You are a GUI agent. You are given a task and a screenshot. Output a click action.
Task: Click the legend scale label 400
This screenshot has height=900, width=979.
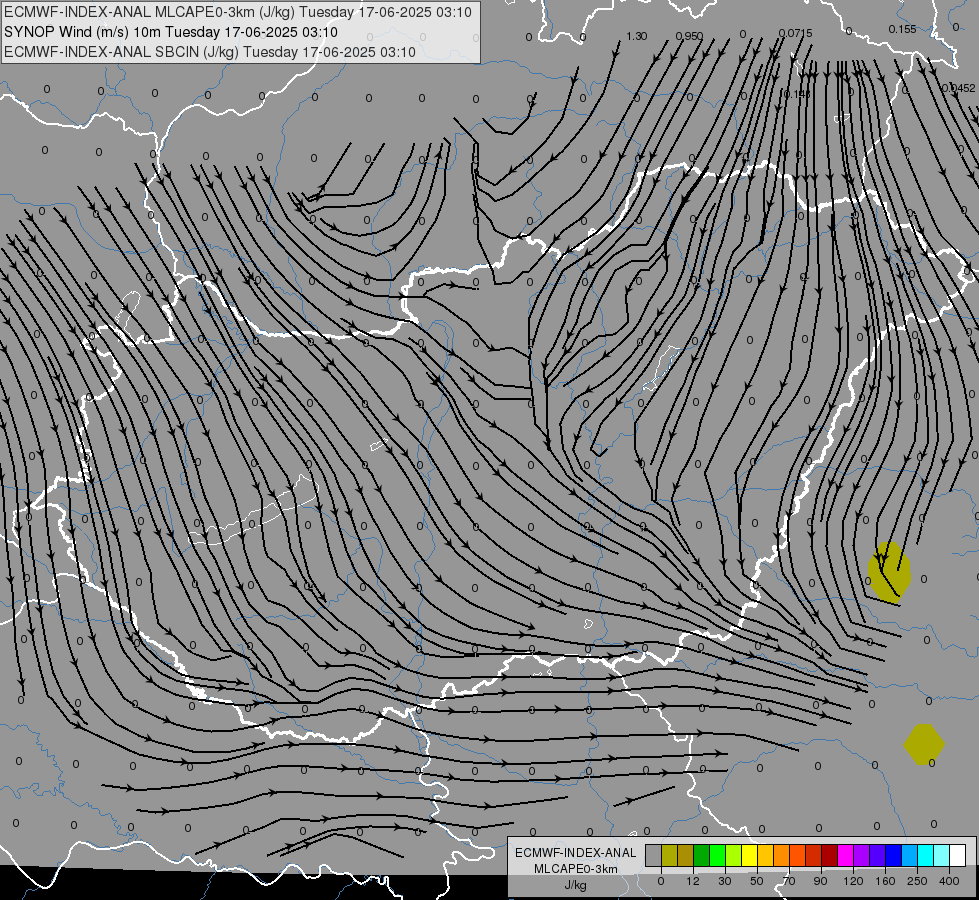[x=949, y=881]
